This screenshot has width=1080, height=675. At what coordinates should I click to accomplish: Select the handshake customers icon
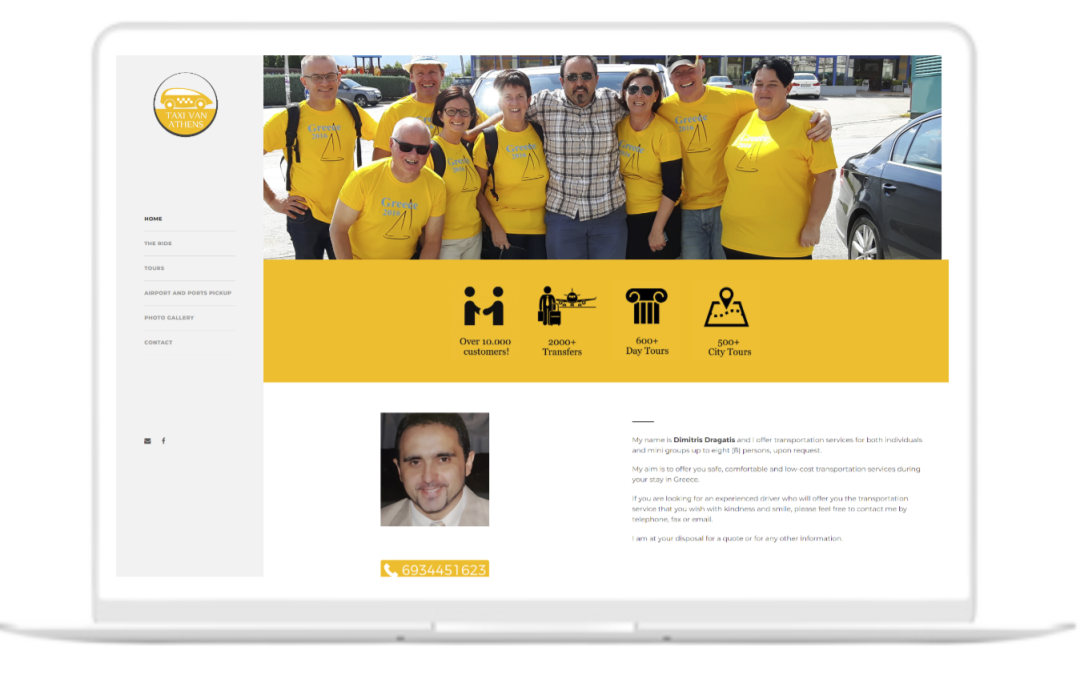coord(482,305)
